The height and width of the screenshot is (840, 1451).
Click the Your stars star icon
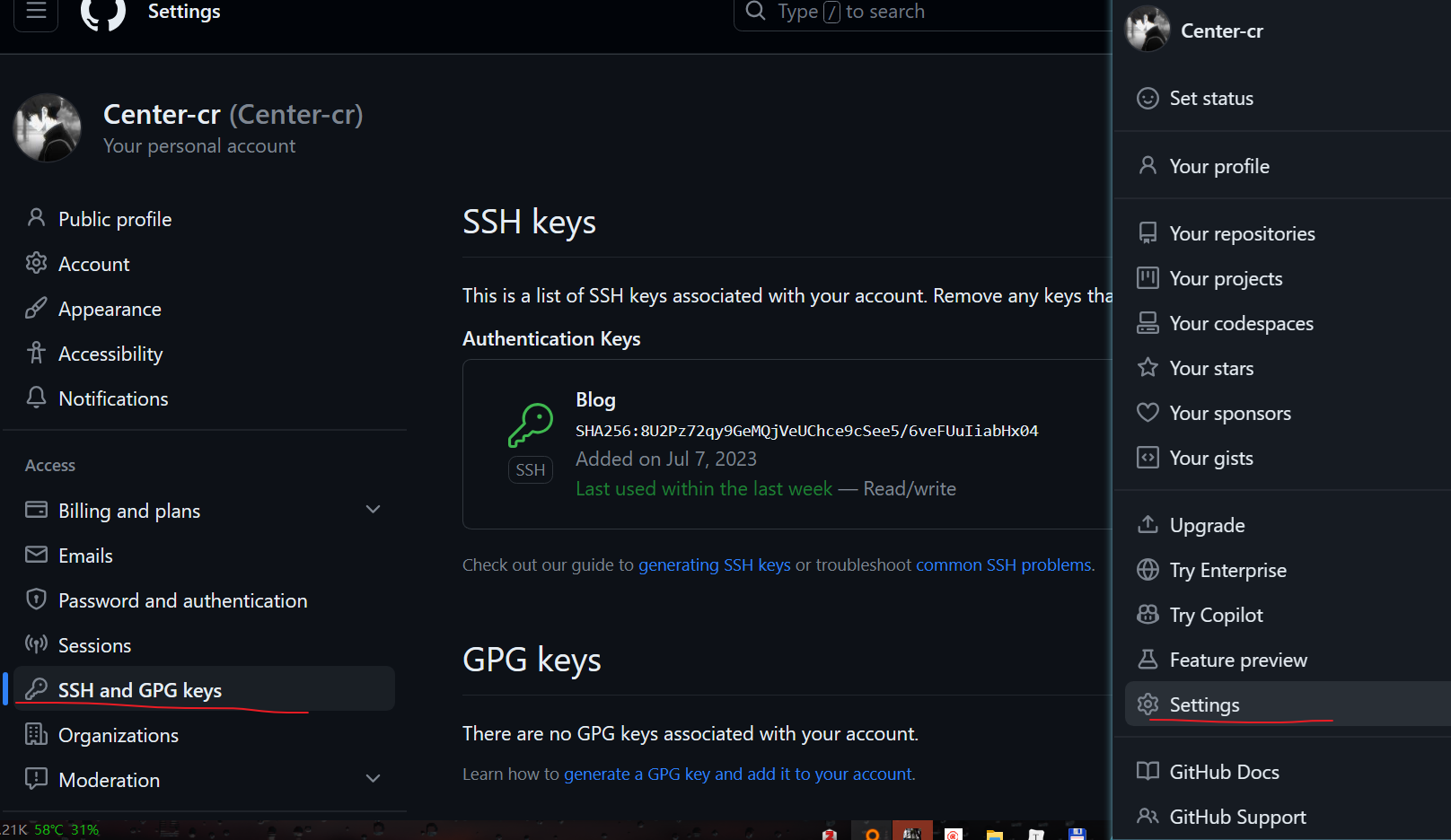pyautogui.click(x=1148, y=367)
